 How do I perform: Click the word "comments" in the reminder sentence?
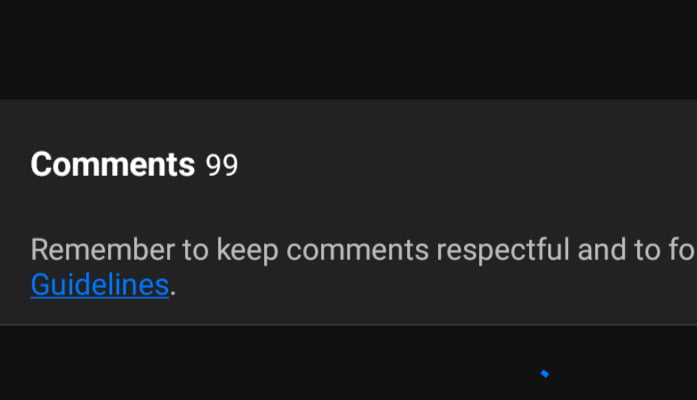pyautogui.click(x=357, y=251)
